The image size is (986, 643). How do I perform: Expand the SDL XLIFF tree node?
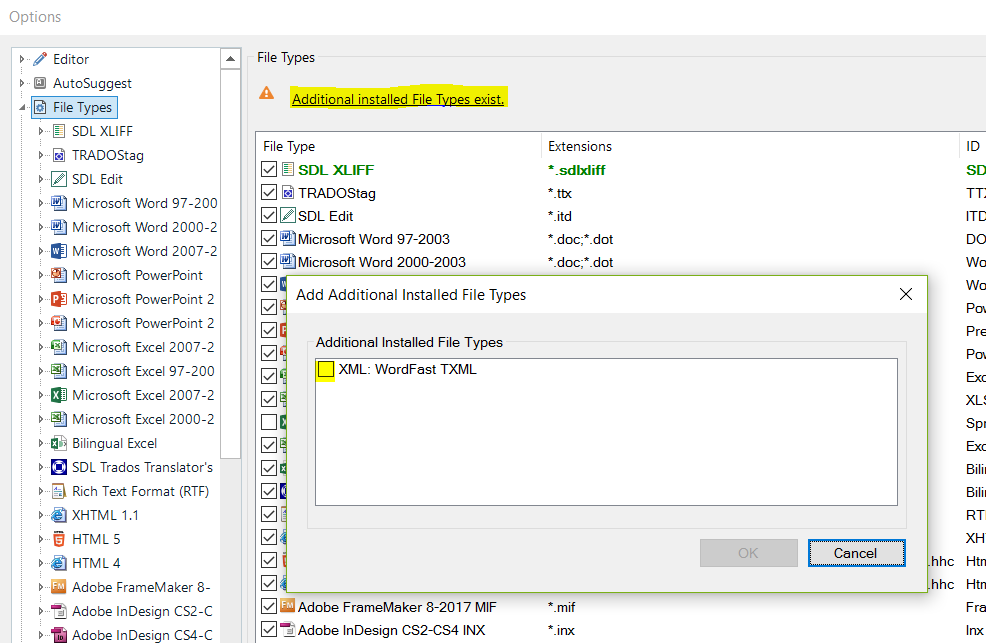coord(42,131)
